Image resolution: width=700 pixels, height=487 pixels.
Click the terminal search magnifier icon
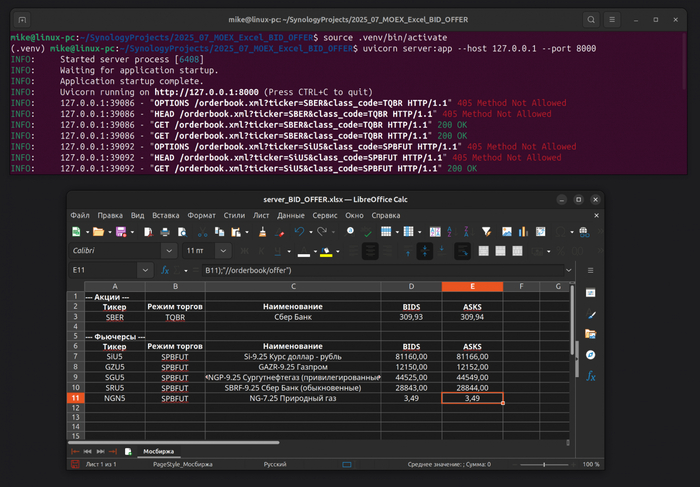tap(592, 18)
